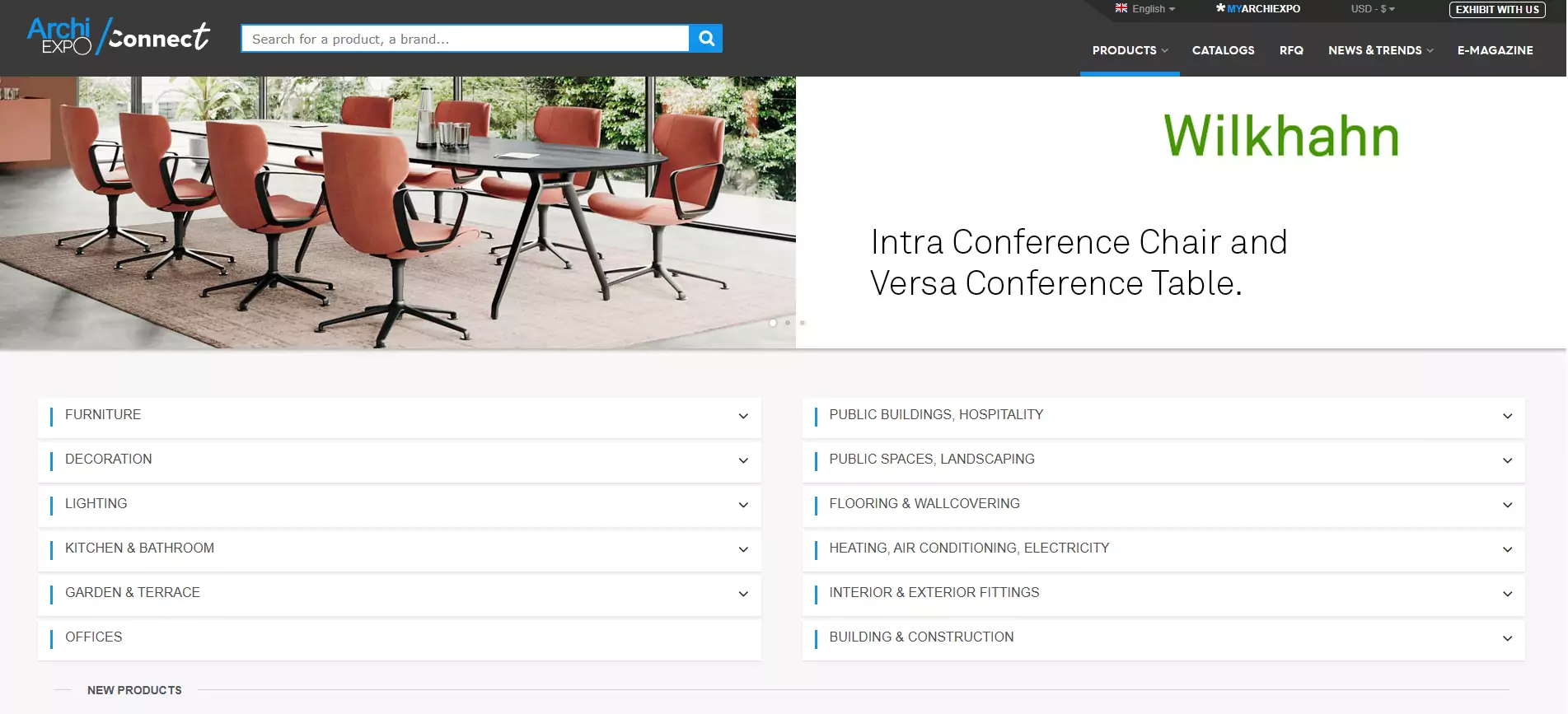Click the FLOORING & WALLCOVERING label
The height and width of the screenshot is (714, 1568).
(x=924, y=503)
